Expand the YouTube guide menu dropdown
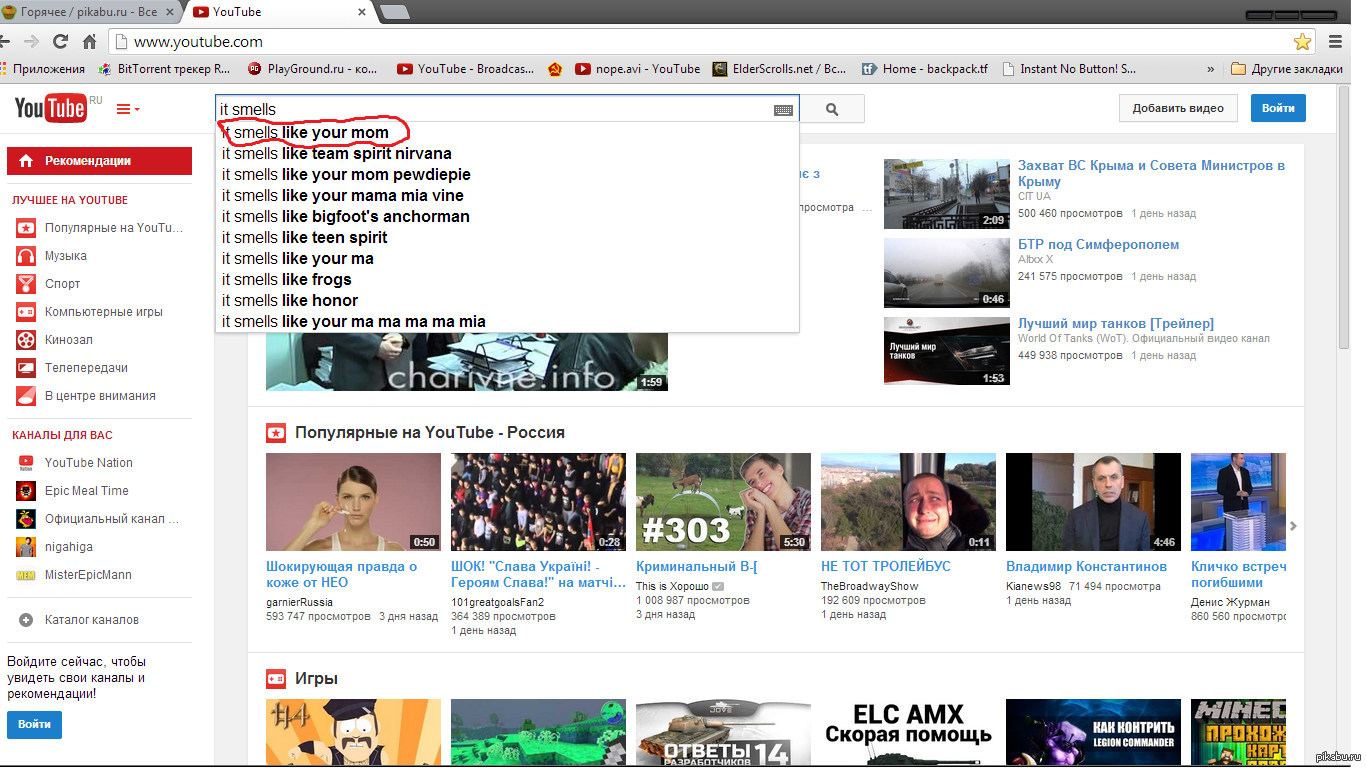1366x768 pixels. 128,109
